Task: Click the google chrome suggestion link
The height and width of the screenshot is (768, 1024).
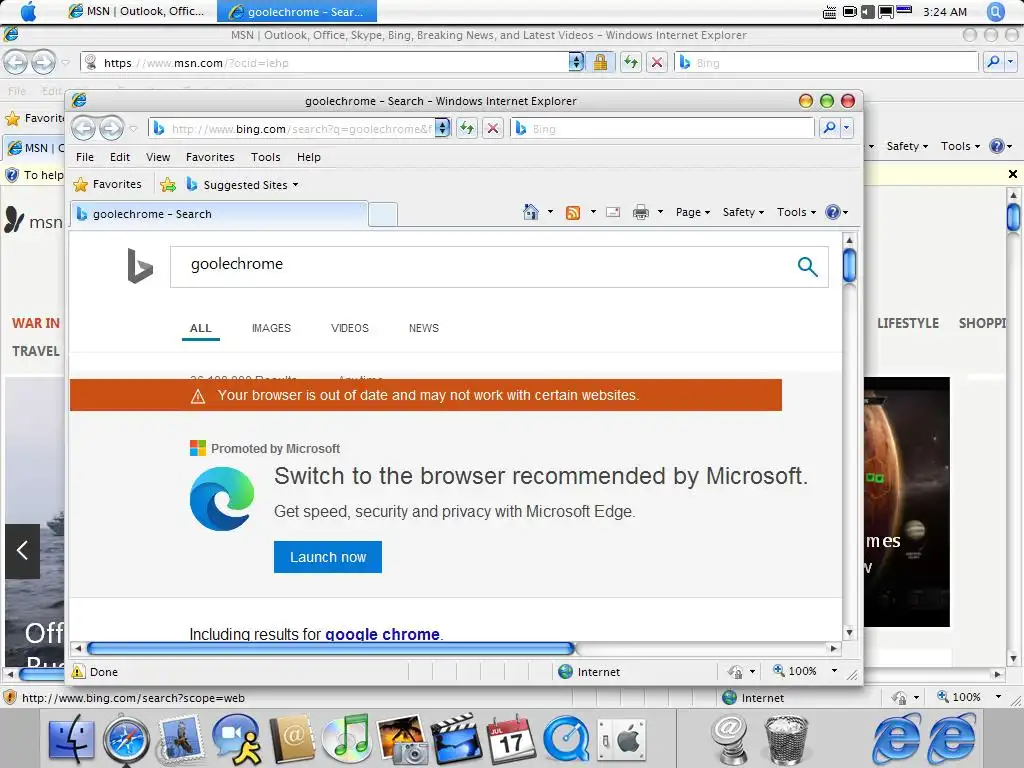Action: click(x=383, y=633)
